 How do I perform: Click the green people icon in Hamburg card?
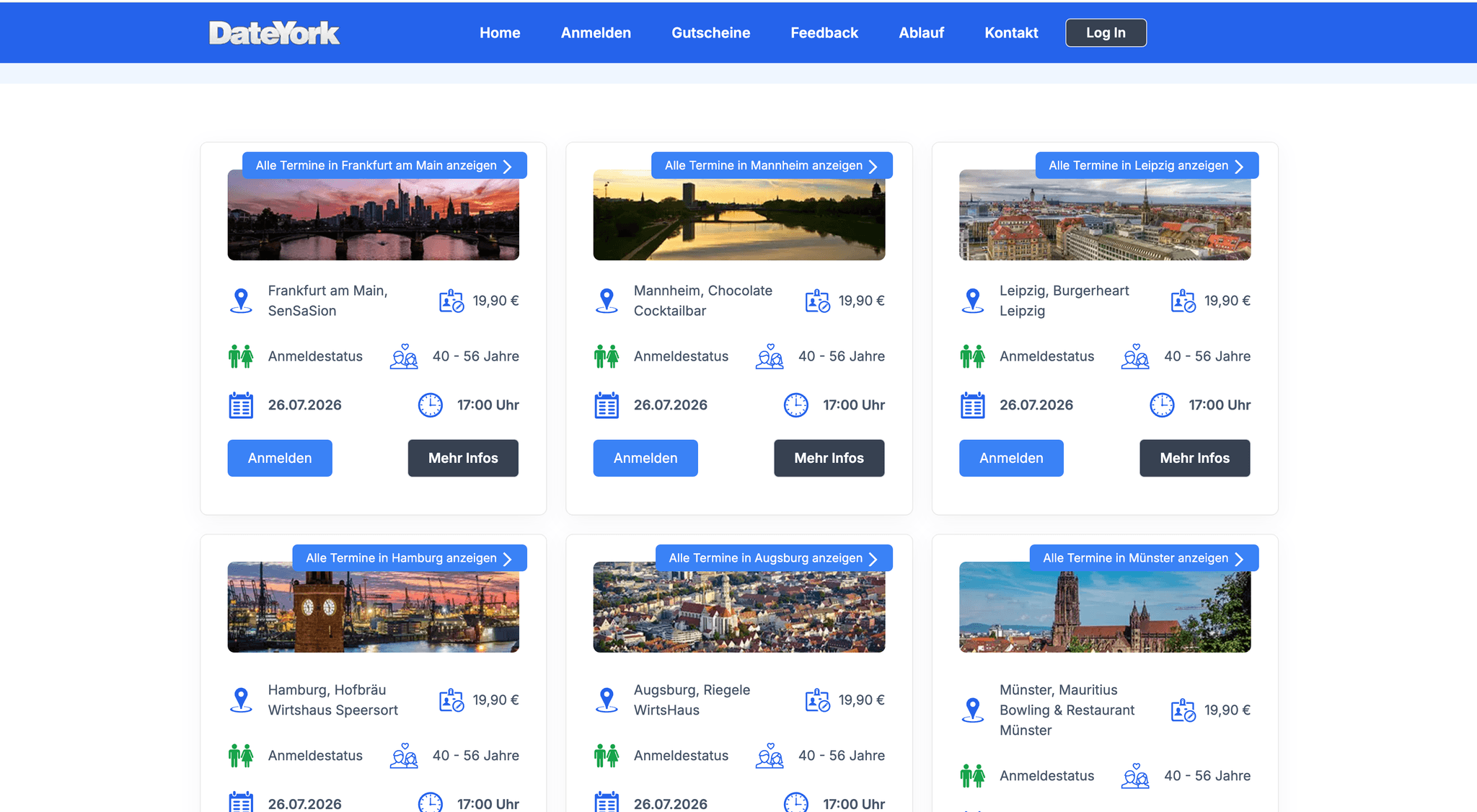tap(241, 756)
